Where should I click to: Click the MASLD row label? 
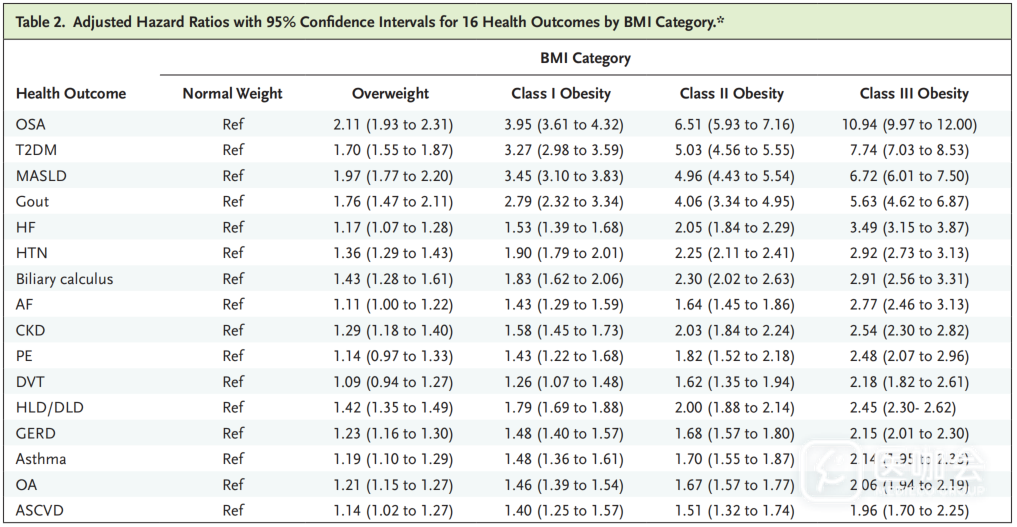[39, 176]
